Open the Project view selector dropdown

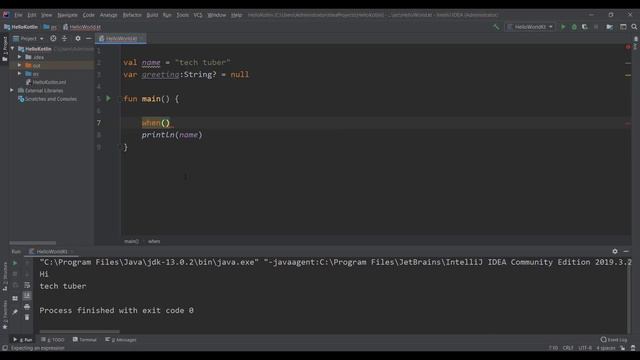tap(28, 38)
